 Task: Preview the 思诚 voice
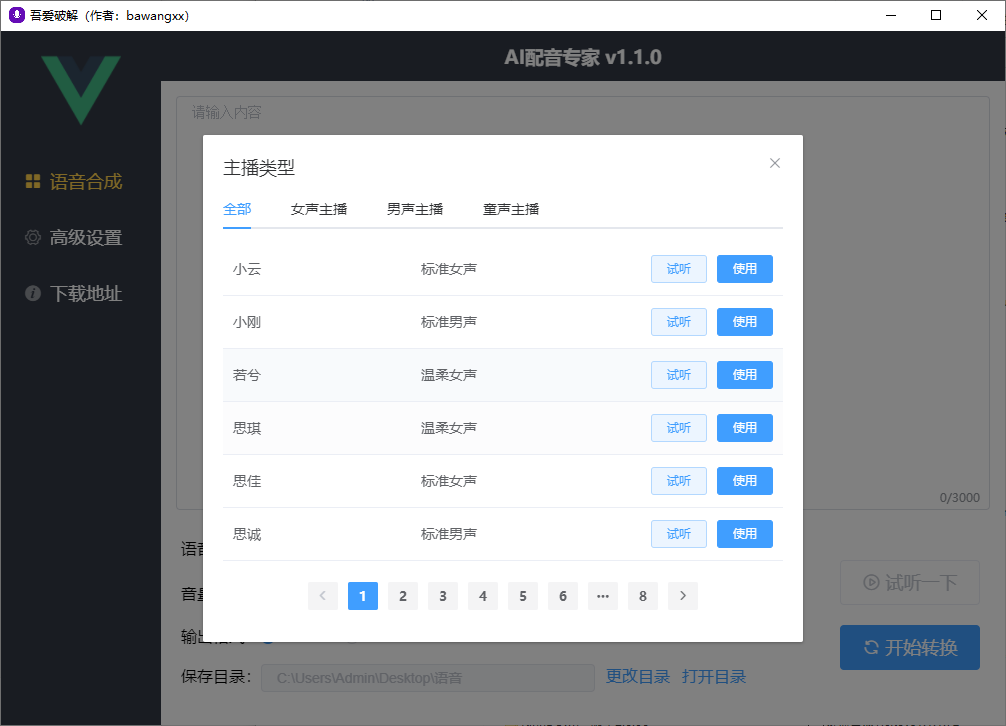[679, 534]
